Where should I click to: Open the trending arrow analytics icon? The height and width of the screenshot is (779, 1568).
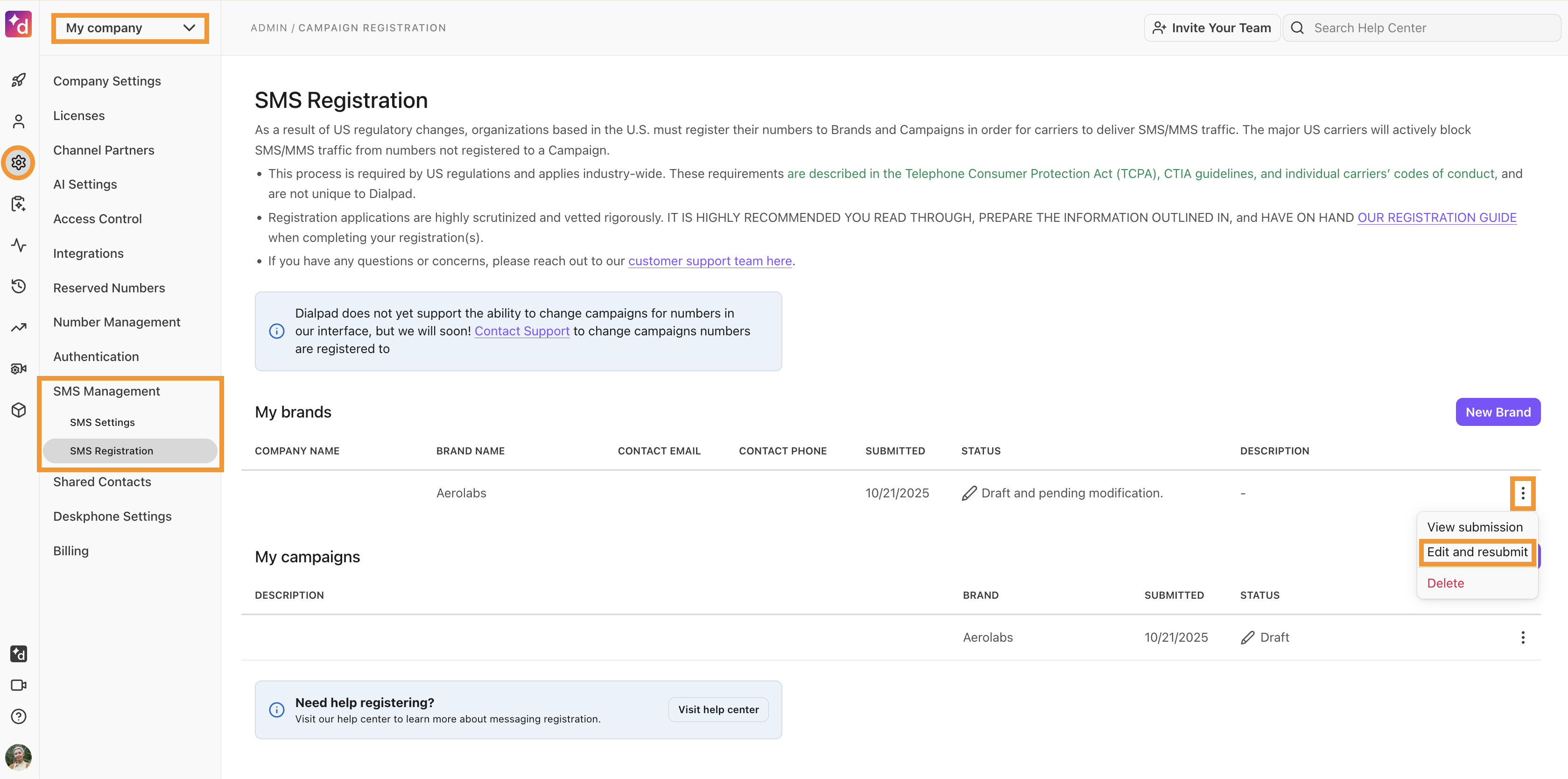coord(19,327)
